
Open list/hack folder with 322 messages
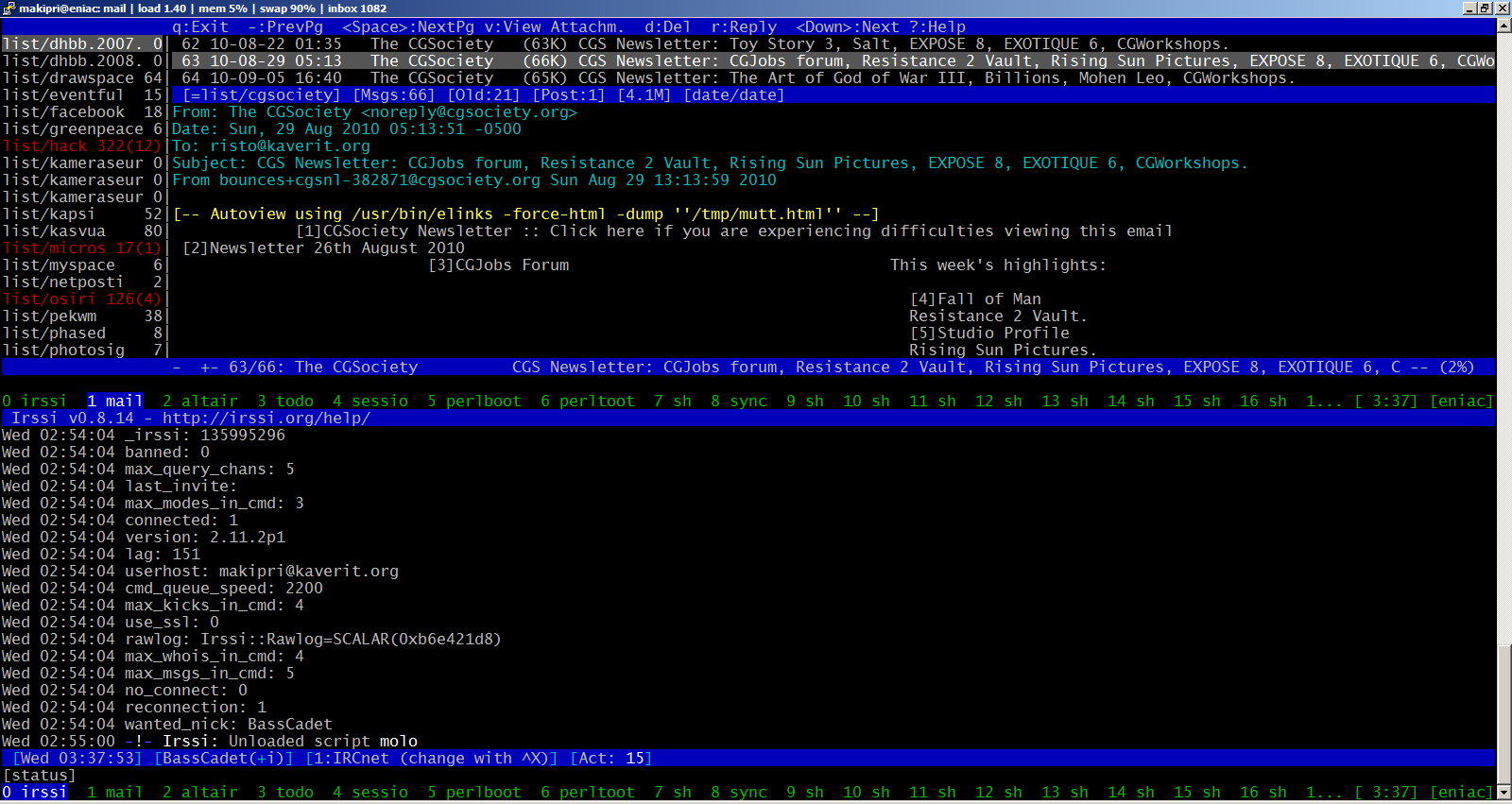coord(82,145)
